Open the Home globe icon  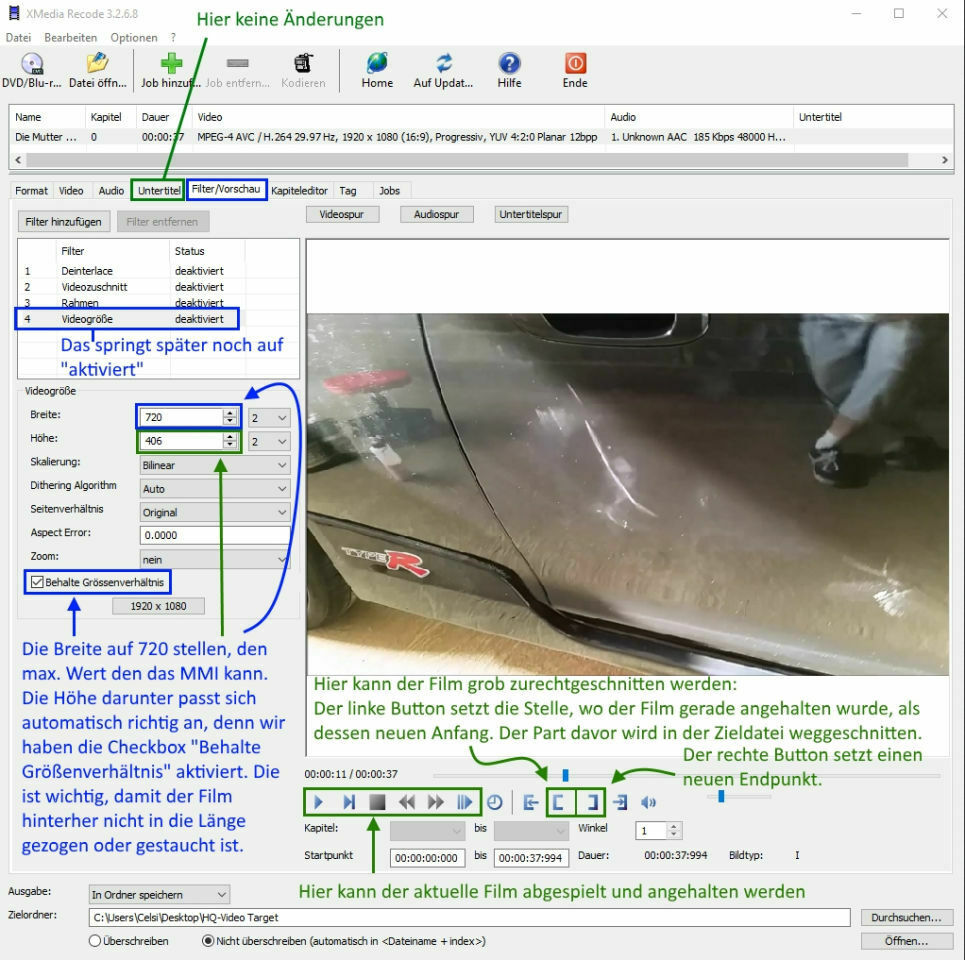[x=377, y=63]
